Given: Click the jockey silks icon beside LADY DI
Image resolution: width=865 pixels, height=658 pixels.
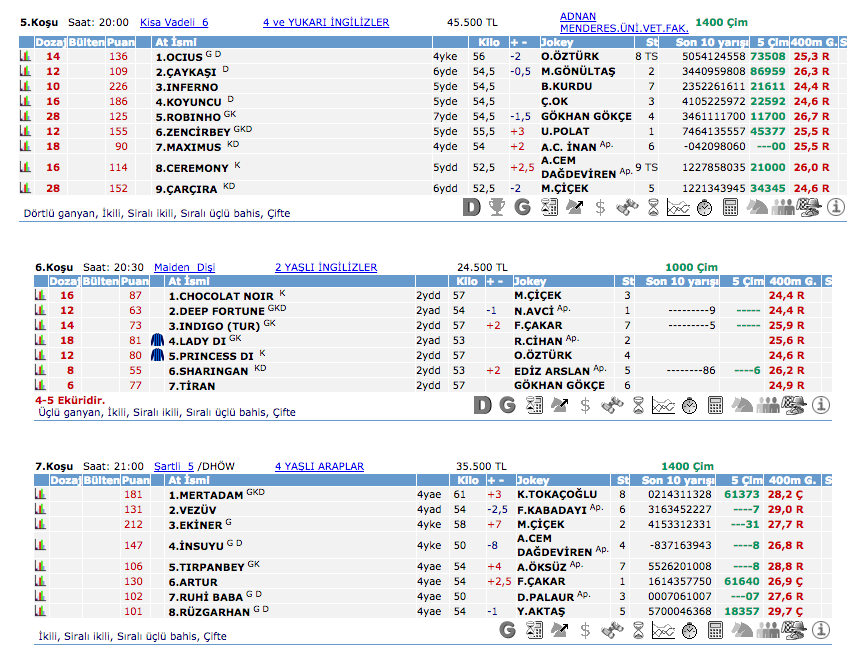Looking at the screenshot, I should (x=157, y=340).
